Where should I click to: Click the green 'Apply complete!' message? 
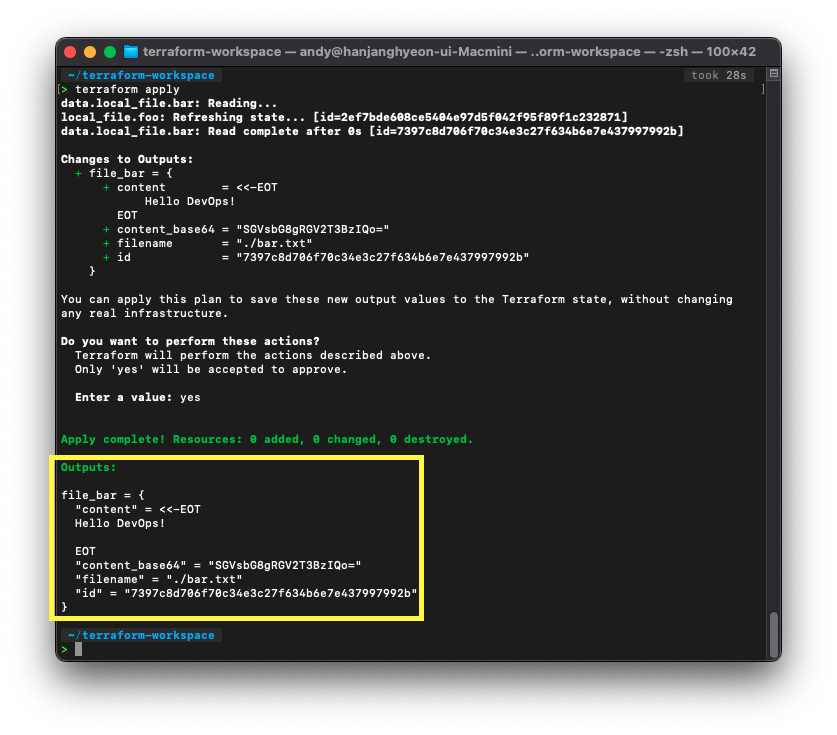[x=267, y=439]
